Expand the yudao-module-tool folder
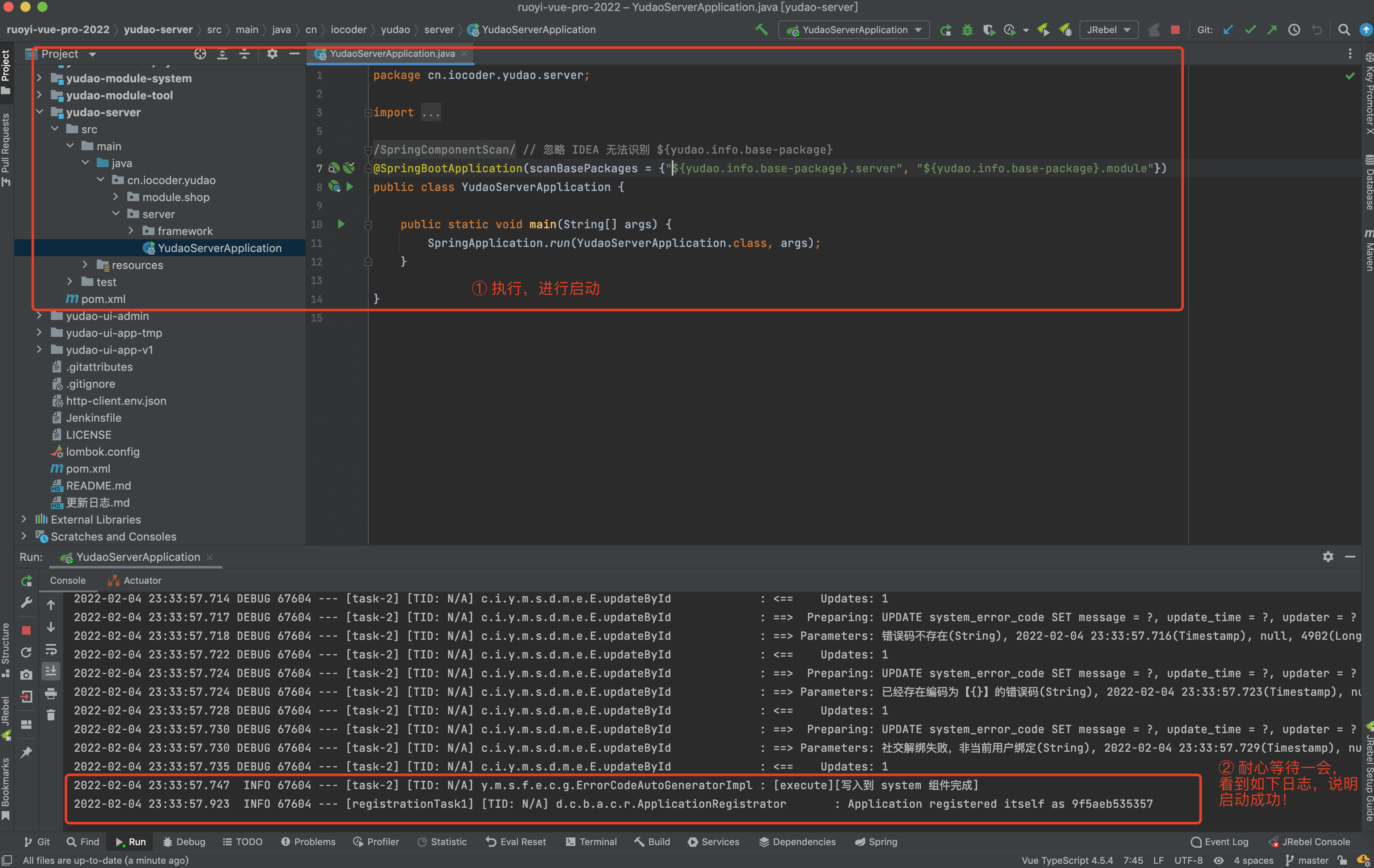 (39, 95)
